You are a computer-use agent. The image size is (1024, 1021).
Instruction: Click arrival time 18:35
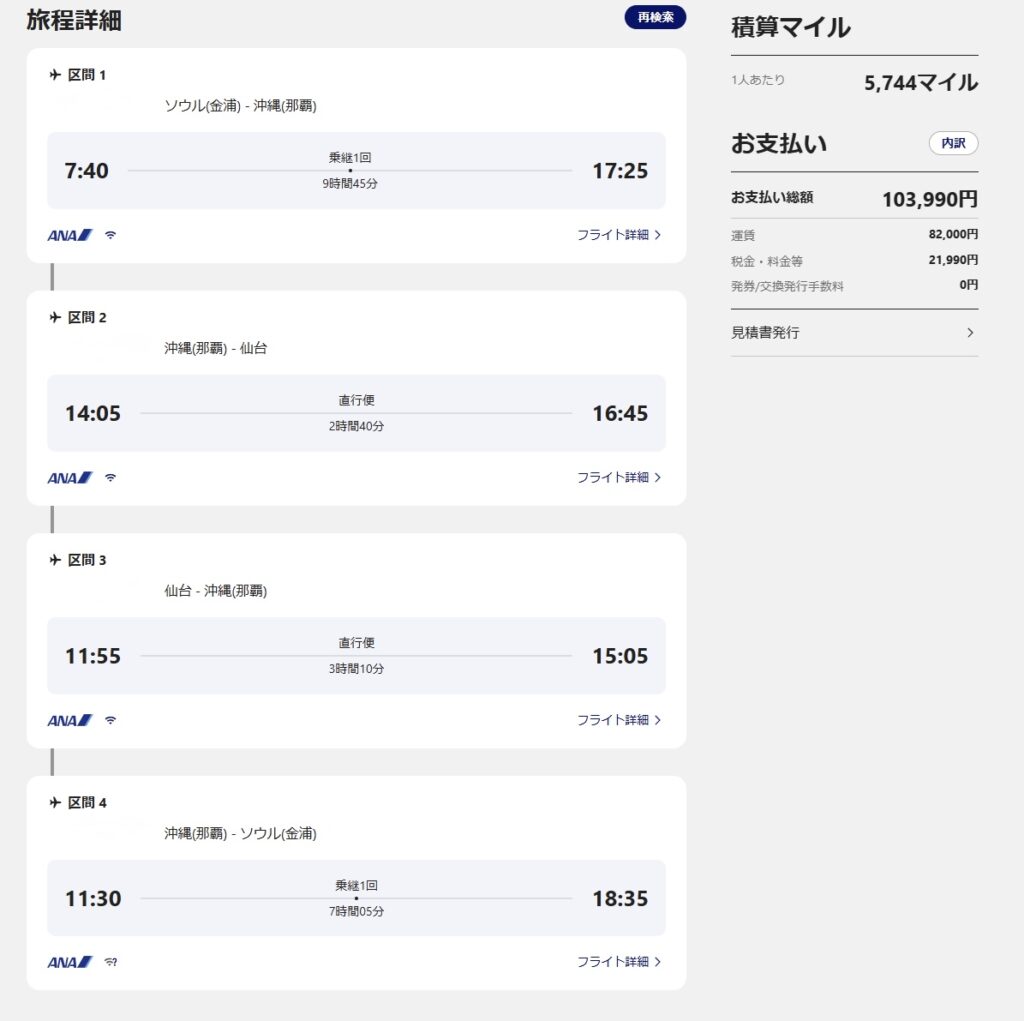click(620, 899)
